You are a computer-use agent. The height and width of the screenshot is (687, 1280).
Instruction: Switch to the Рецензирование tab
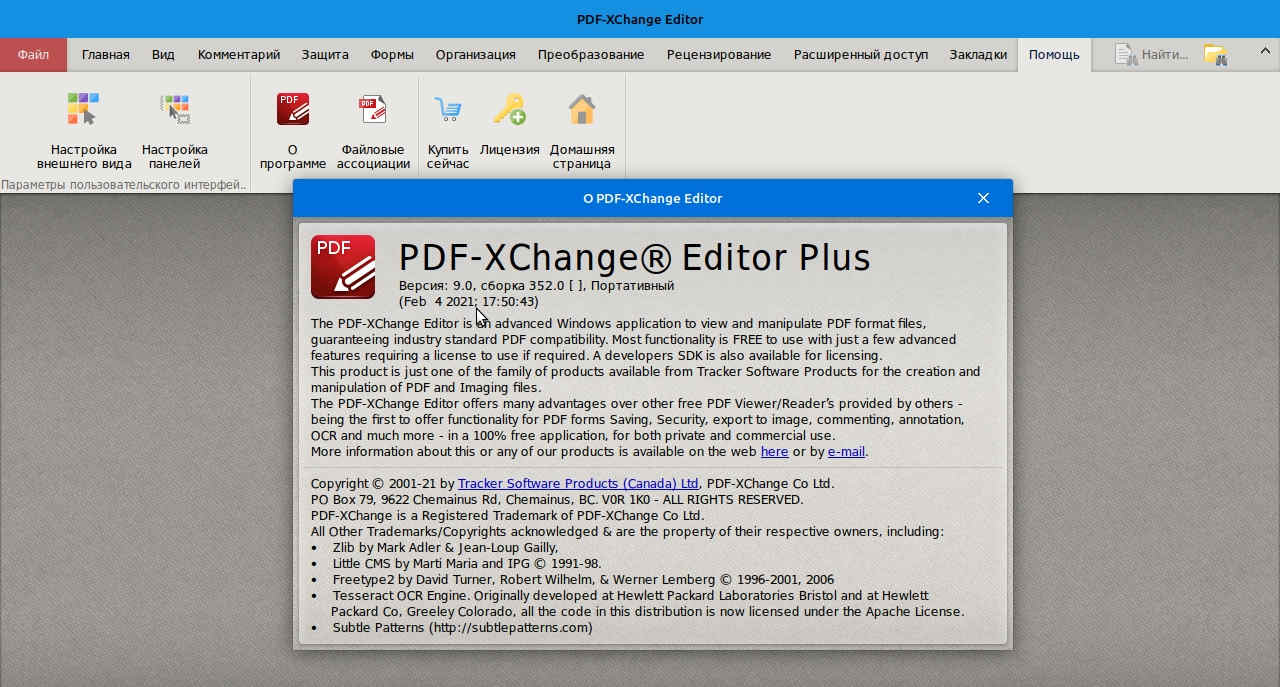coord(719,55)
